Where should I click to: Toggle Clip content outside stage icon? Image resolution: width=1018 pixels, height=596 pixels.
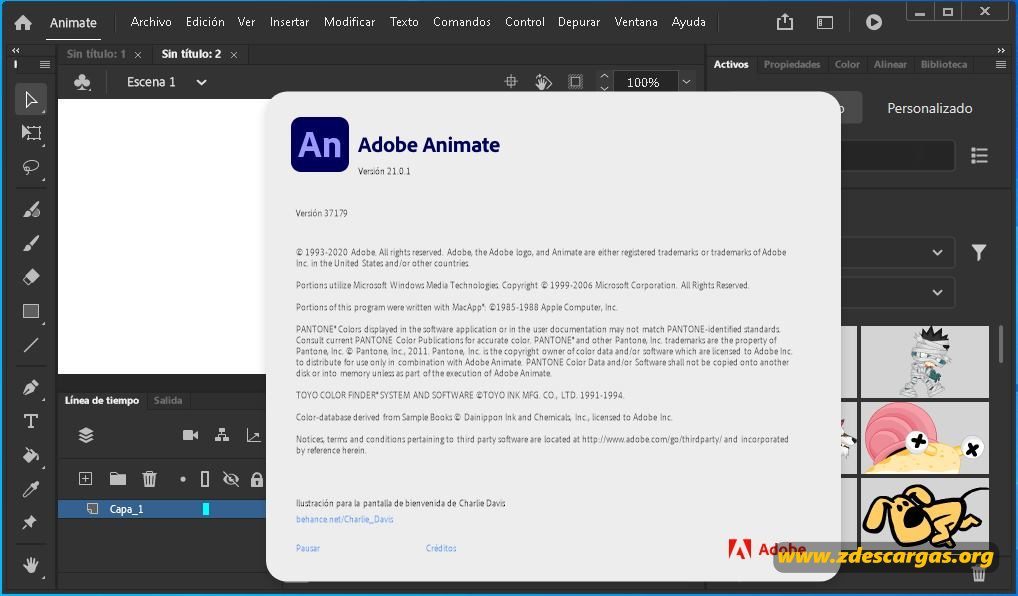575,82
